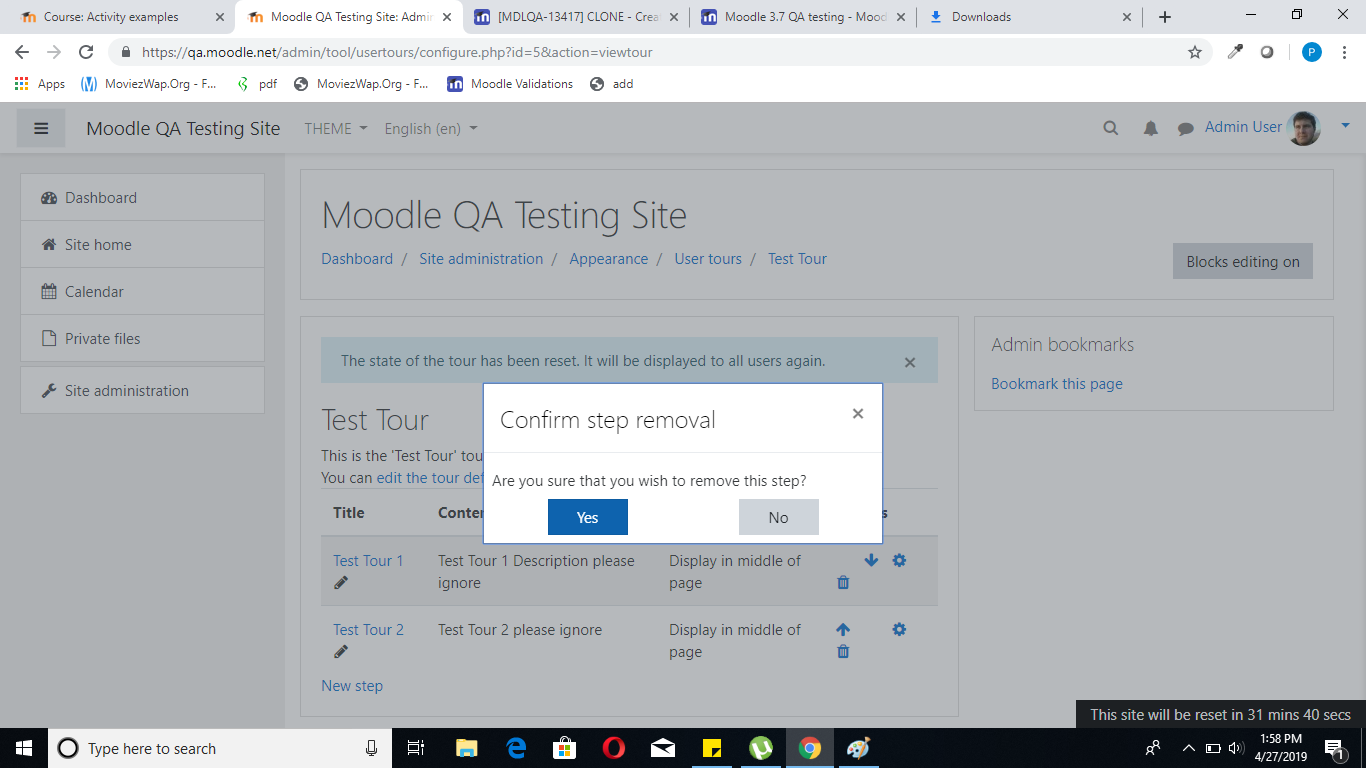1366x768 pixels.
Task: Move Test Tour 1 step down
Action: tap(871, 560)
